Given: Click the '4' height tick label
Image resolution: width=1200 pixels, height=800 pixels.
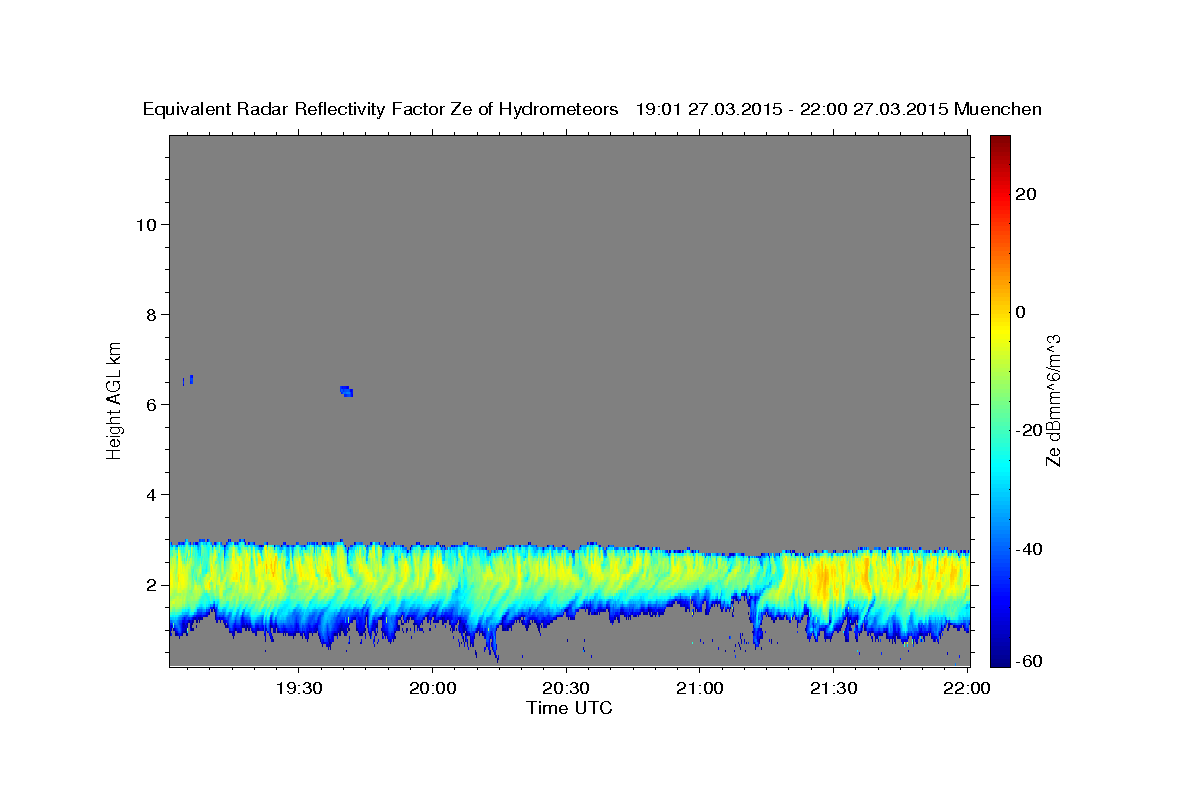Looking at the screenshot, I should tap(152, 494).
